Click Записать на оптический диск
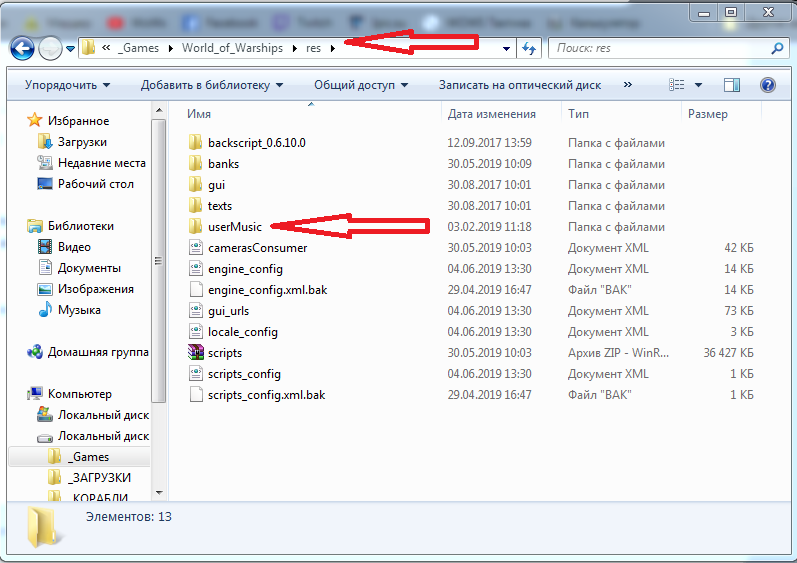Viewport: 797px width, 563px height. tap(520, 85)
